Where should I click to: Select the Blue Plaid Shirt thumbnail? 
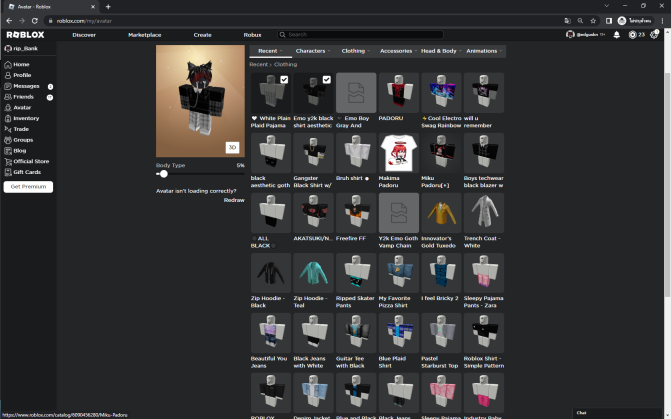tap(398, 333)
